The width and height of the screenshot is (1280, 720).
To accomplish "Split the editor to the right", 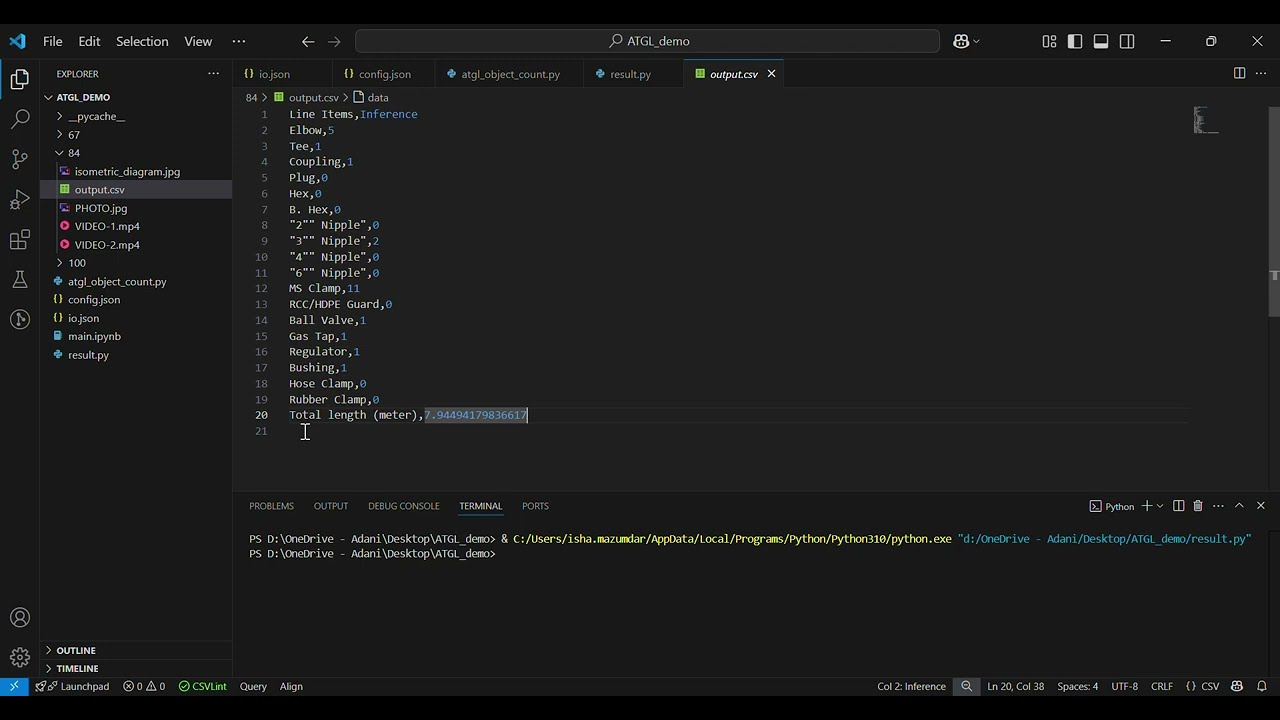I will coord(1239,74).
